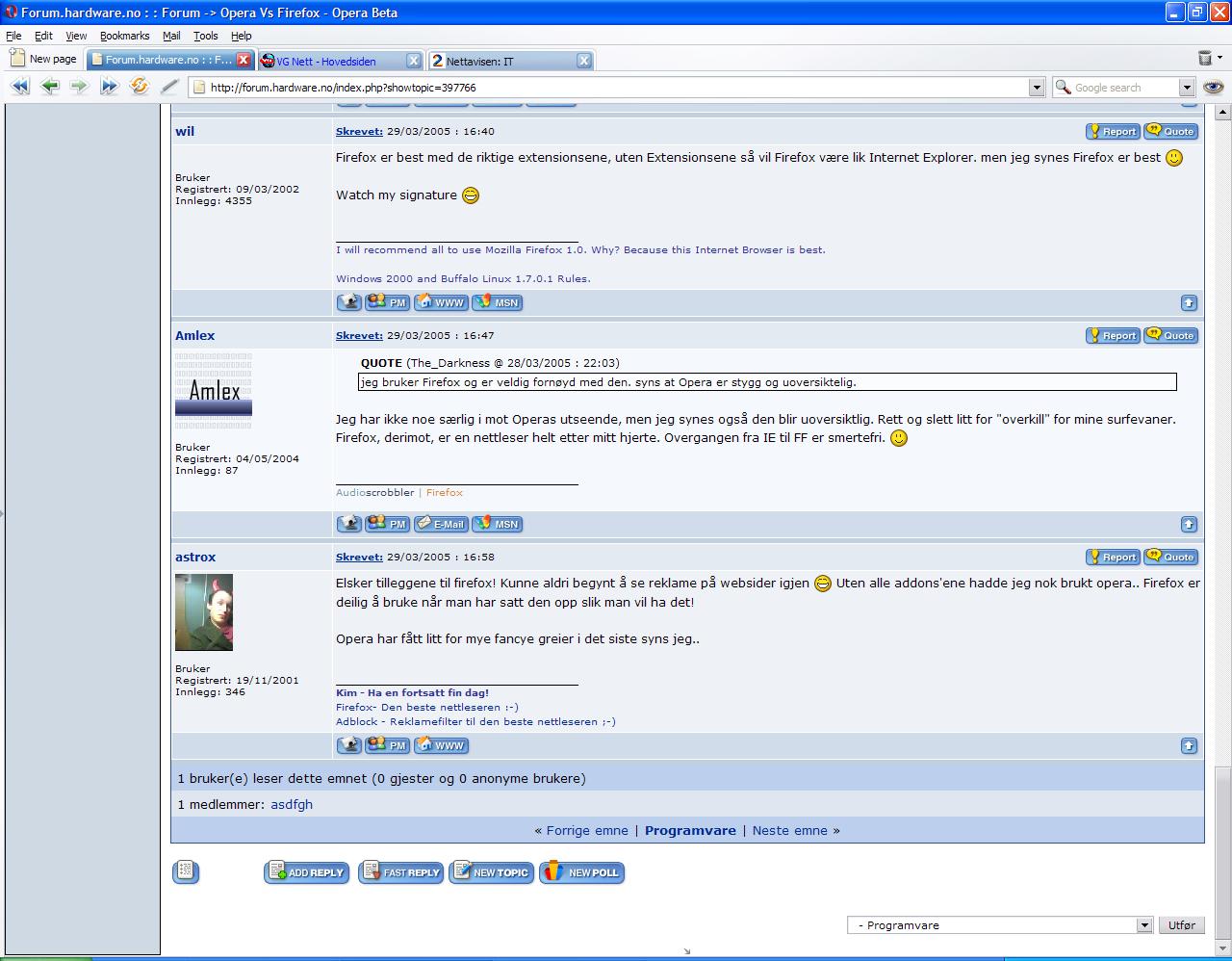Image resolution: width=1232 pixels, height=961 pixels.
Task: Quote Amlex's post
Action: (1170, 335)
